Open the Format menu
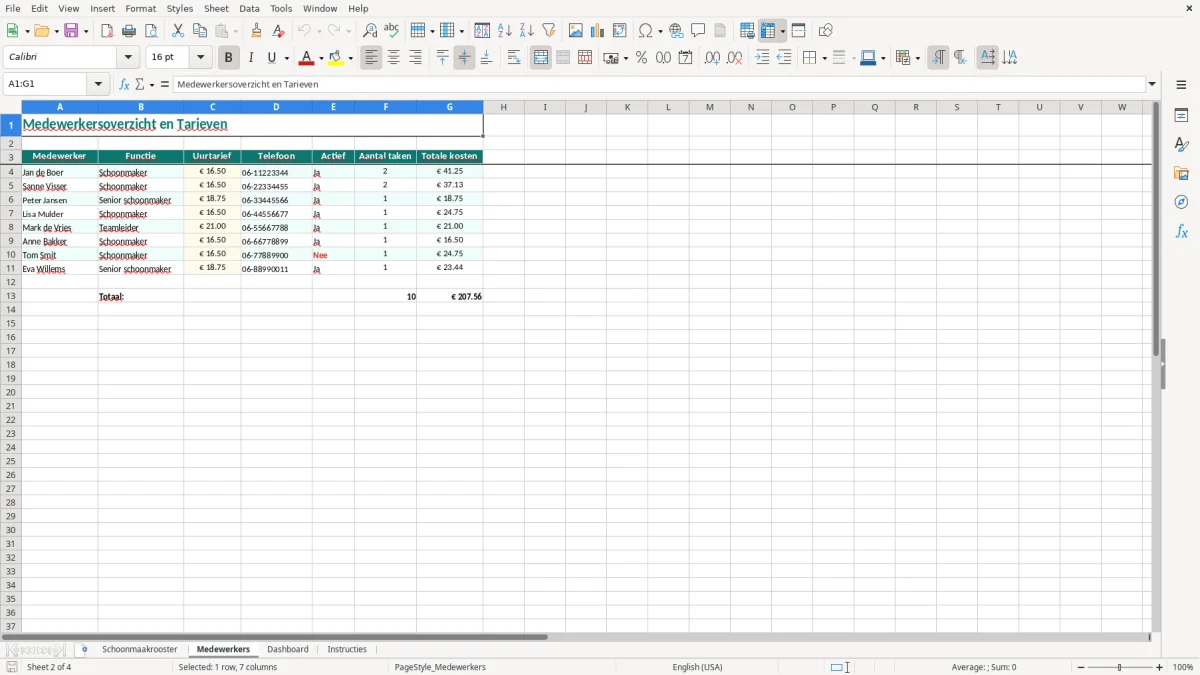Screen dimensions: 1200x675 (141, 8)
